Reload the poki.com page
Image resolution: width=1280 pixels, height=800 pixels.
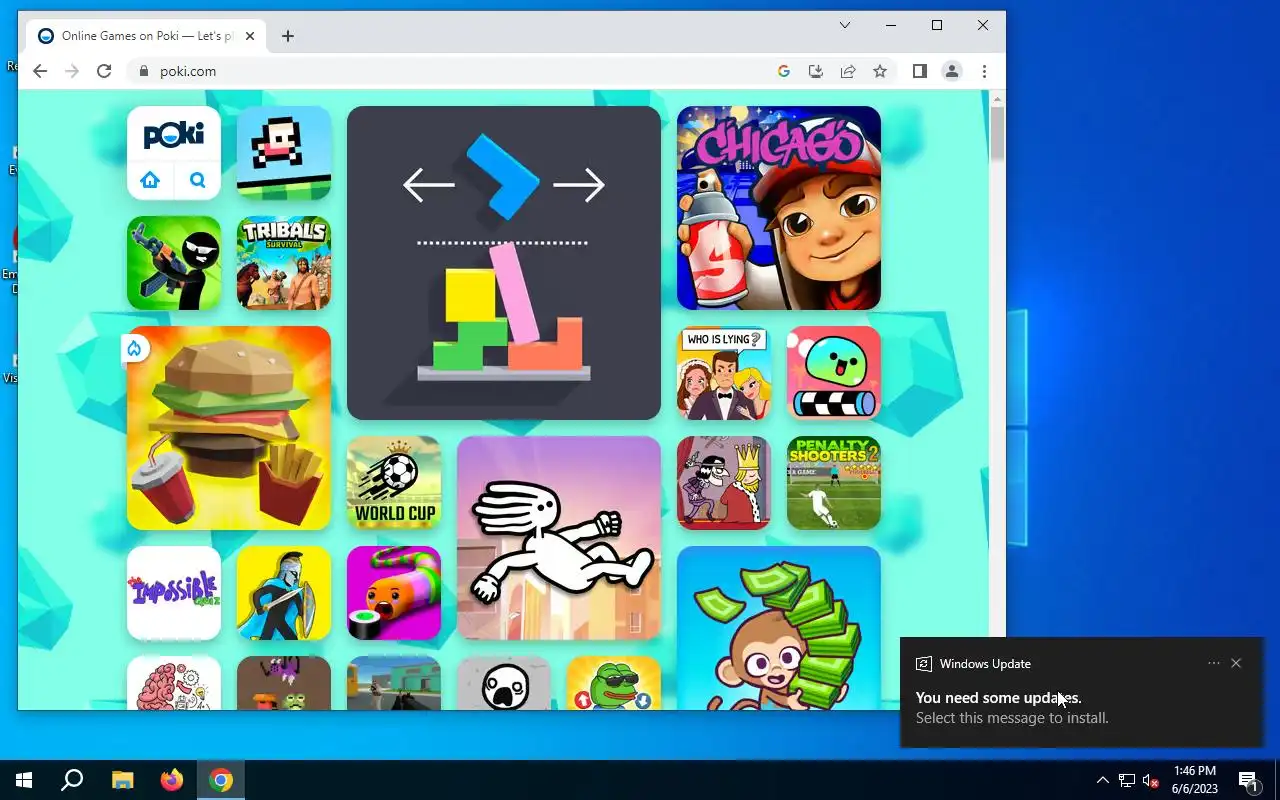coord(104,71)
